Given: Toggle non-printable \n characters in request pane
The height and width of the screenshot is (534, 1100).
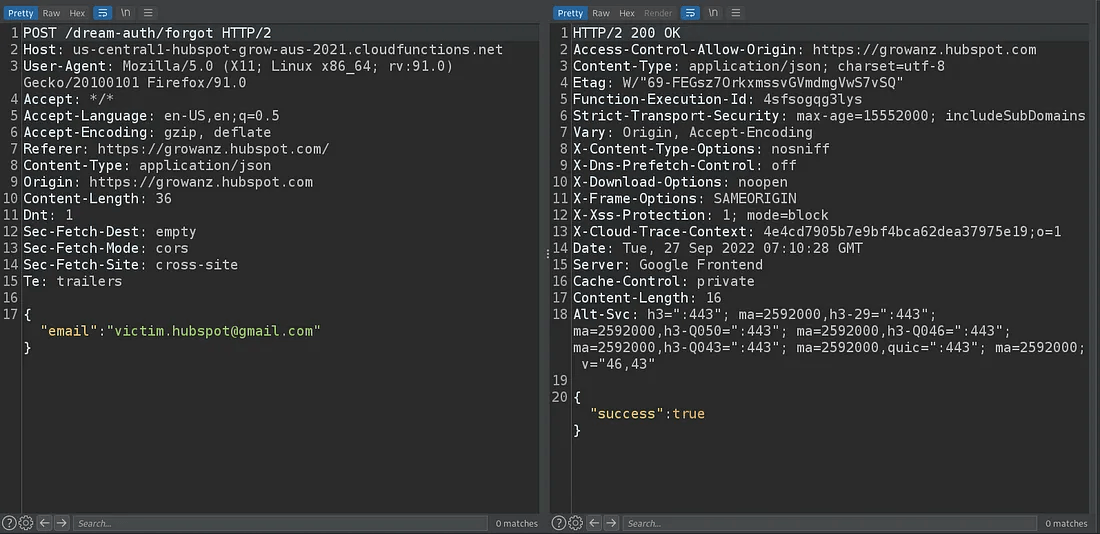Looking at the screenshot, I should pos(126,13).
